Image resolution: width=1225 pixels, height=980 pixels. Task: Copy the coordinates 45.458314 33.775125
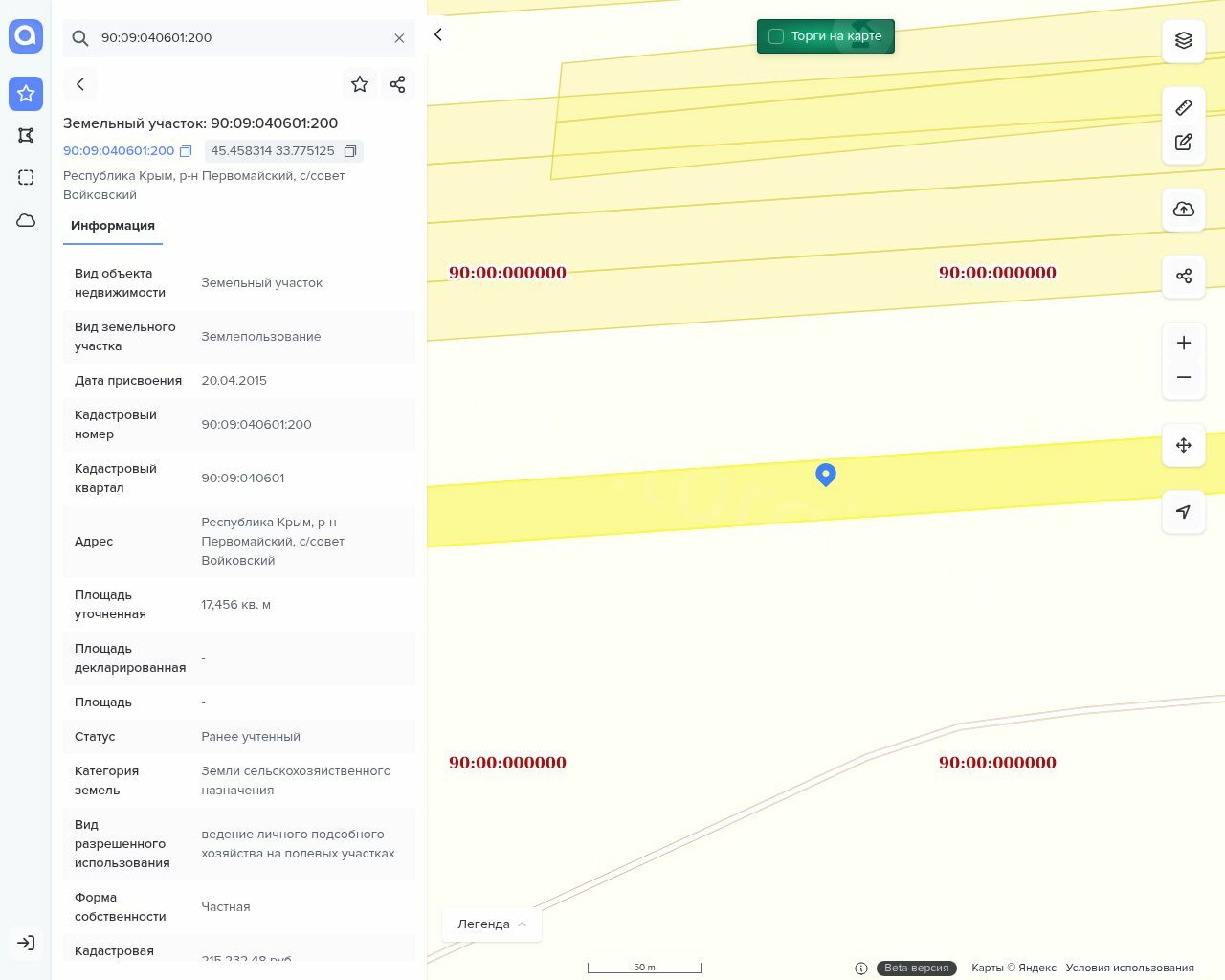(x=350, y=151)
